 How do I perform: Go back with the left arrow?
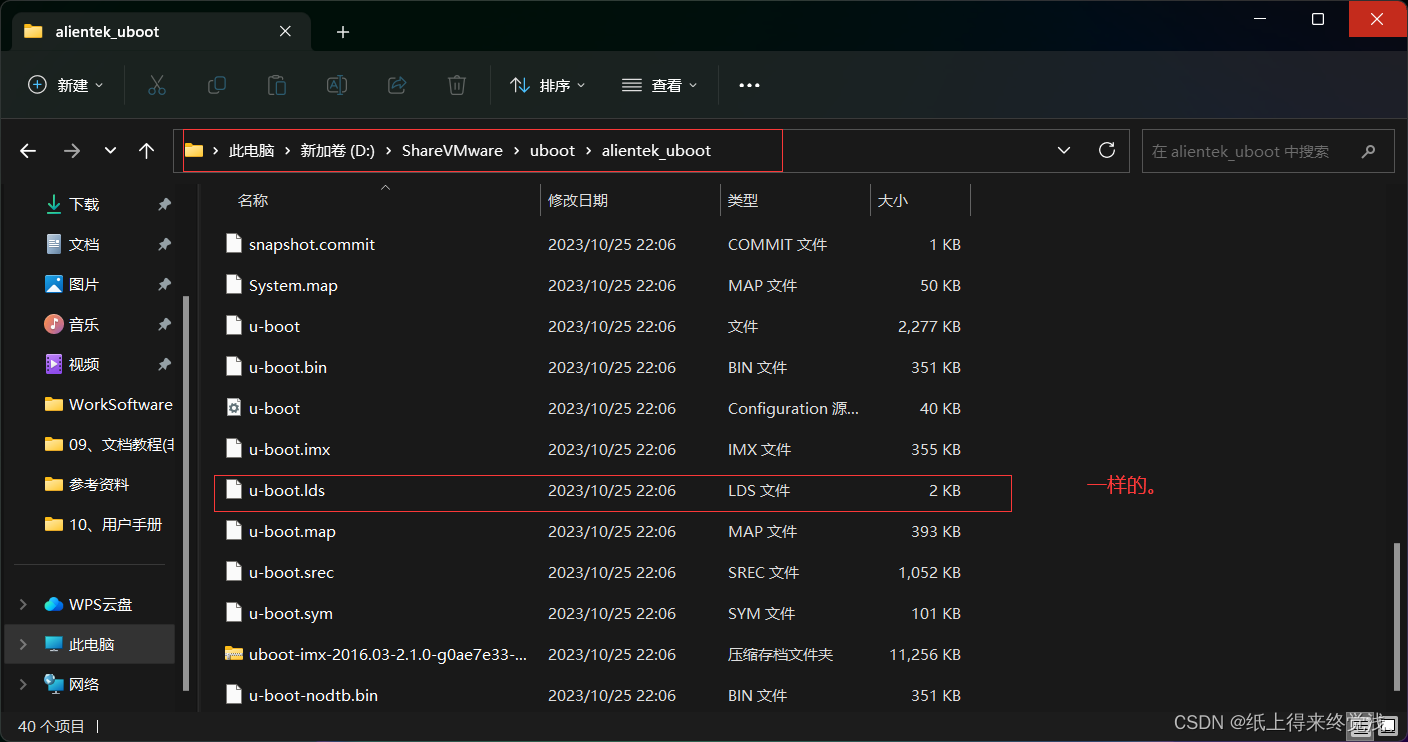coord(28,151)
